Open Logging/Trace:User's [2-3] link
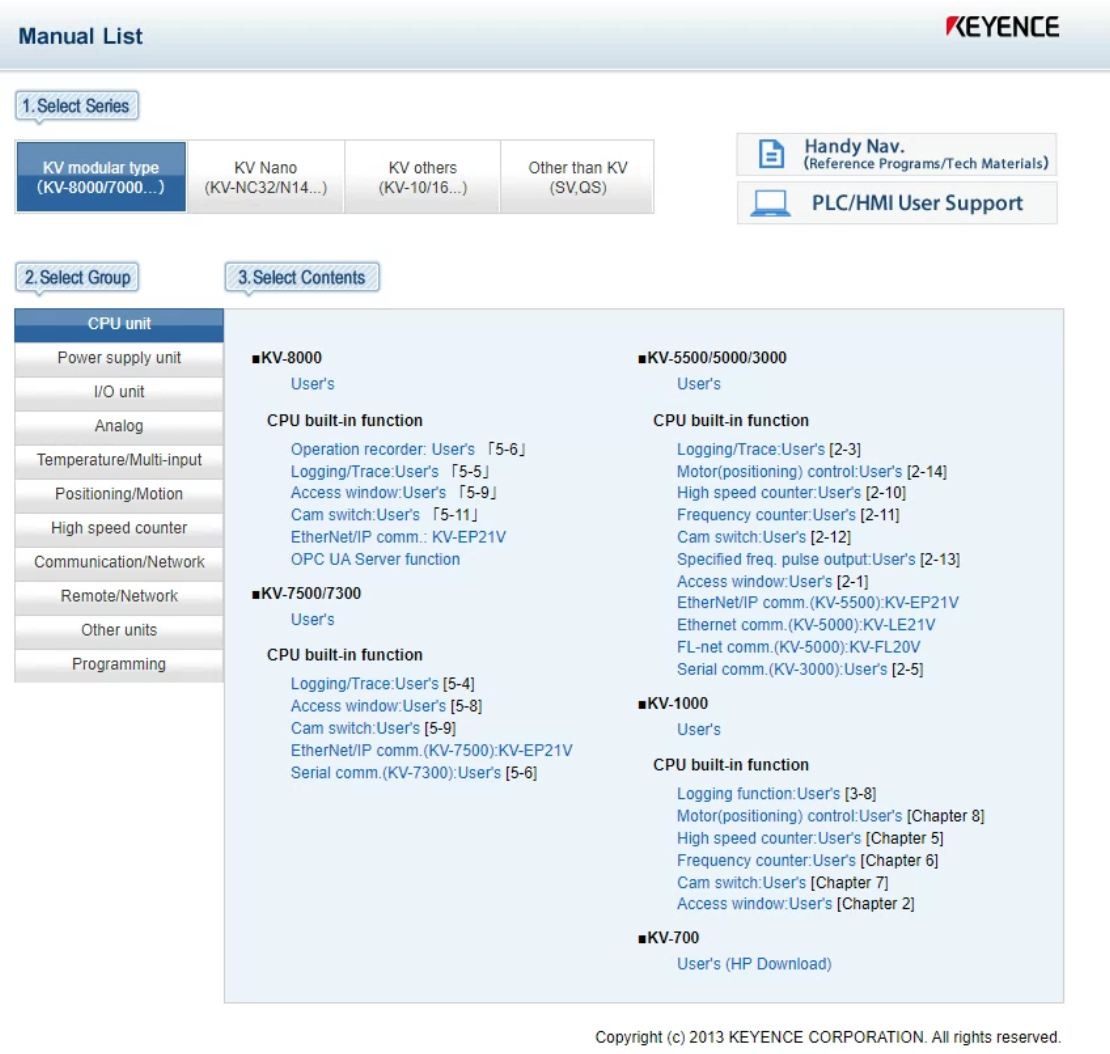 click(750, 449)
